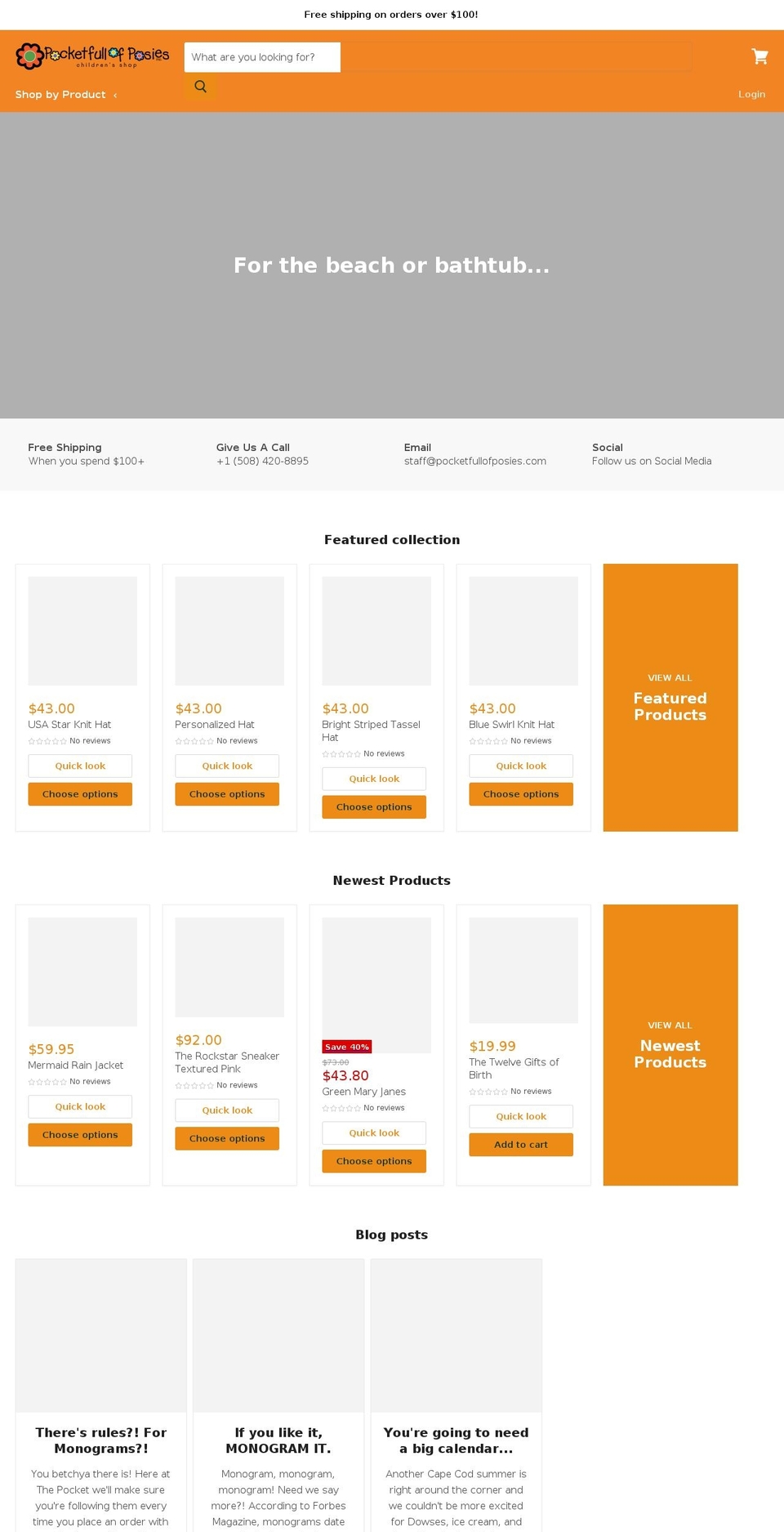Viewport: 784px width, 1532px height.
Task: Quick look at Bright Striped Tassel Hat
Action: (374, 779)
